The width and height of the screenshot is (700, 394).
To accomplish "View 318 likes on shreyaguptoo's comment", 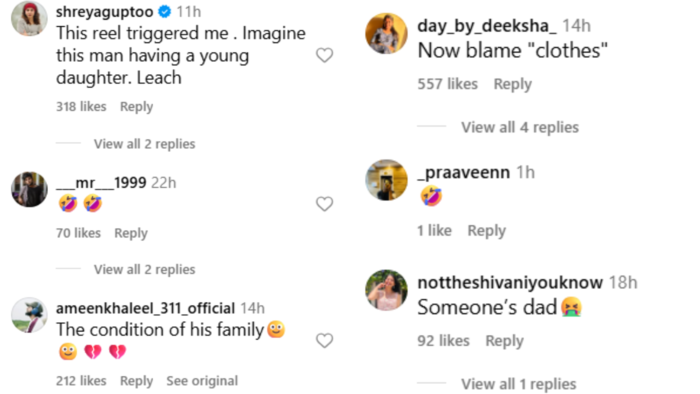I will pyautogui.click(x=81, y=106).
